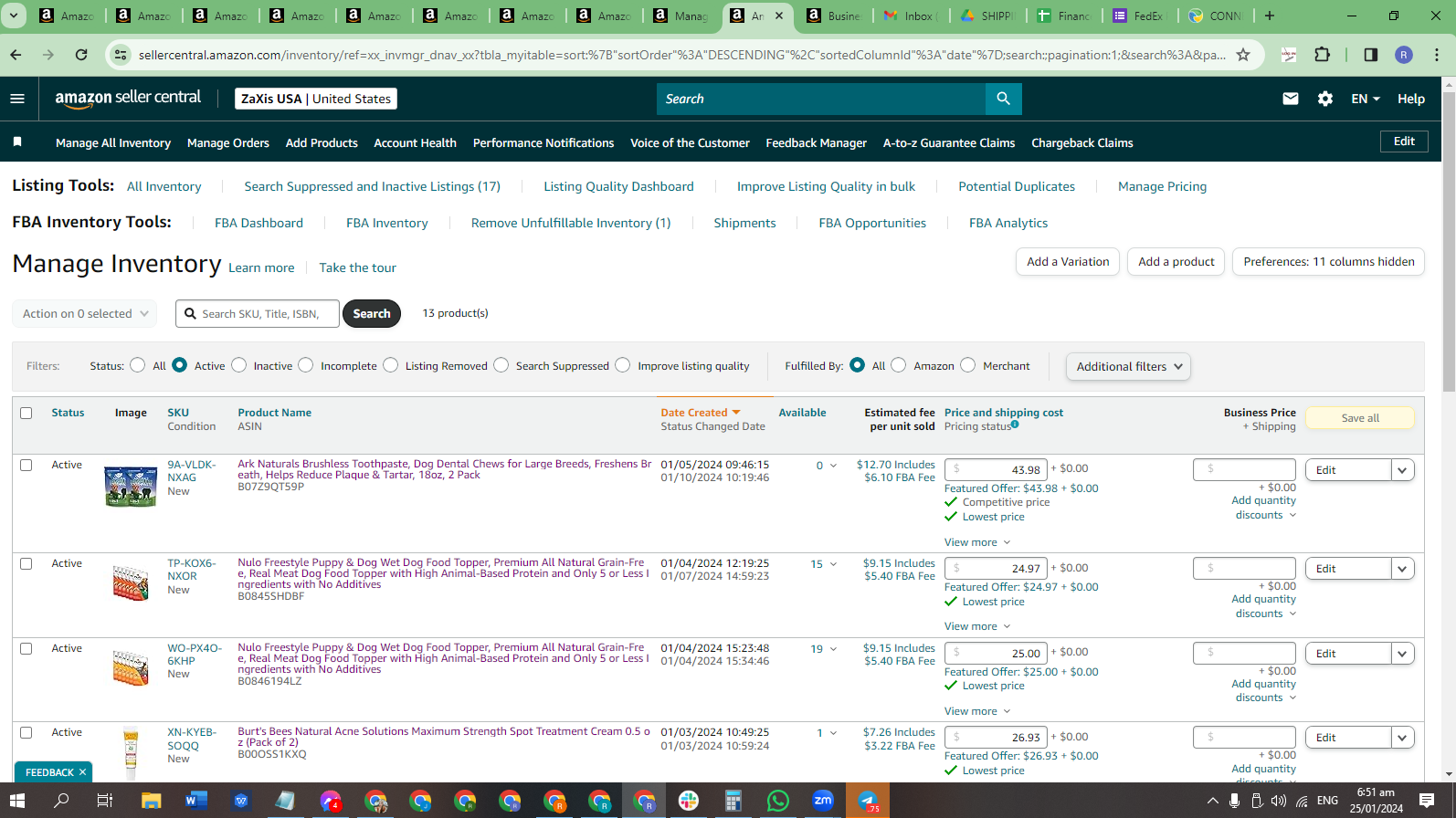Open Account Health menu item
1456x818 pixels.
tap(415, 142)
